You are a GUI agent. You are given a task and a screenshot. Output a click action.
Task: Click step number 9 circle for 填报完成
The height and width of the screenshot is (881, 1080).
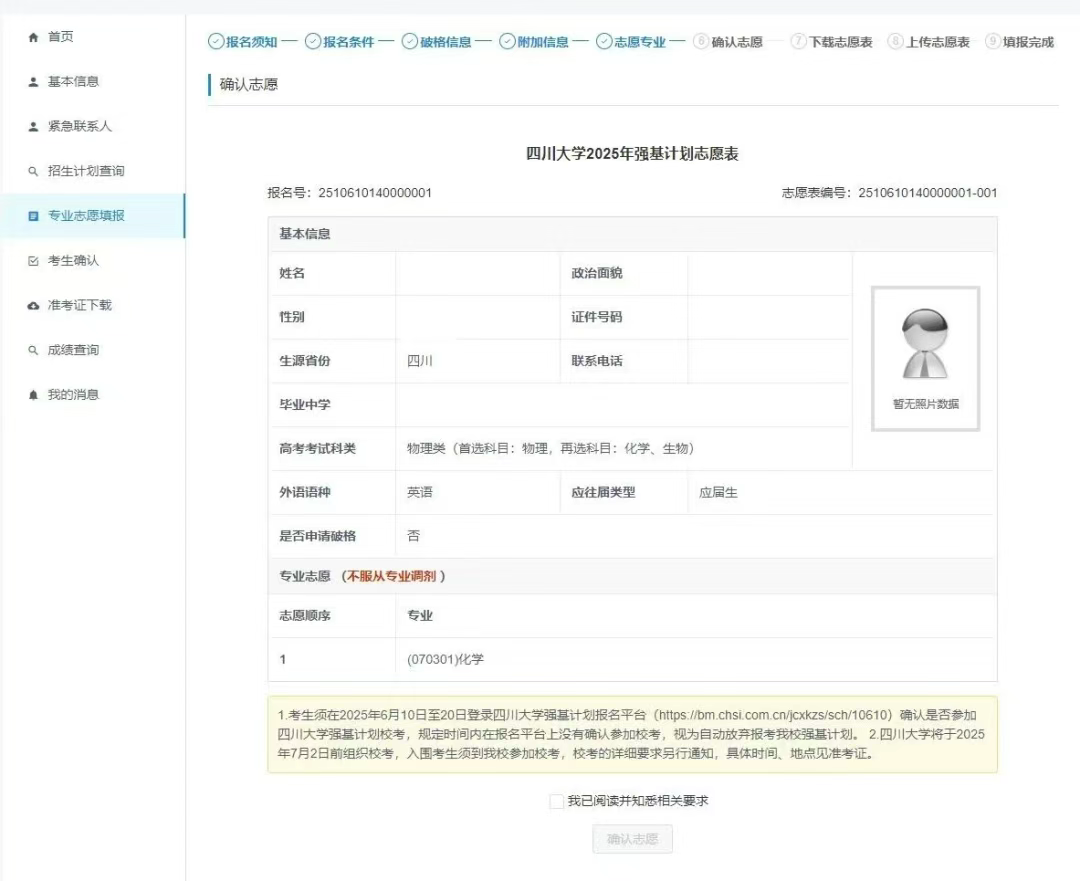point(993,41)
